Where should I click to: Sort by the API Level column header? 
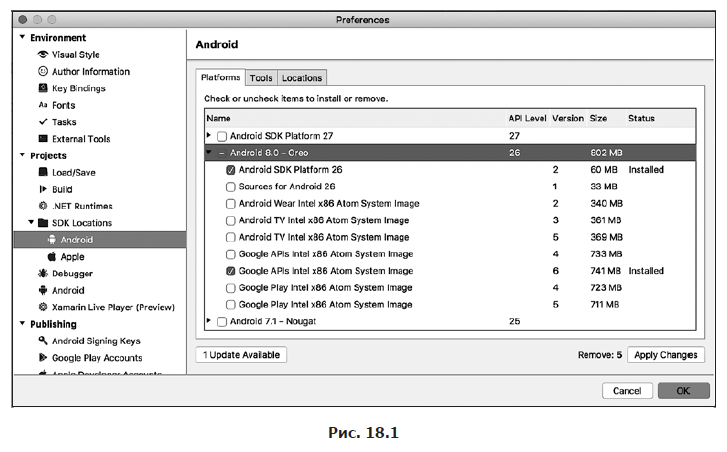(527, 118)
